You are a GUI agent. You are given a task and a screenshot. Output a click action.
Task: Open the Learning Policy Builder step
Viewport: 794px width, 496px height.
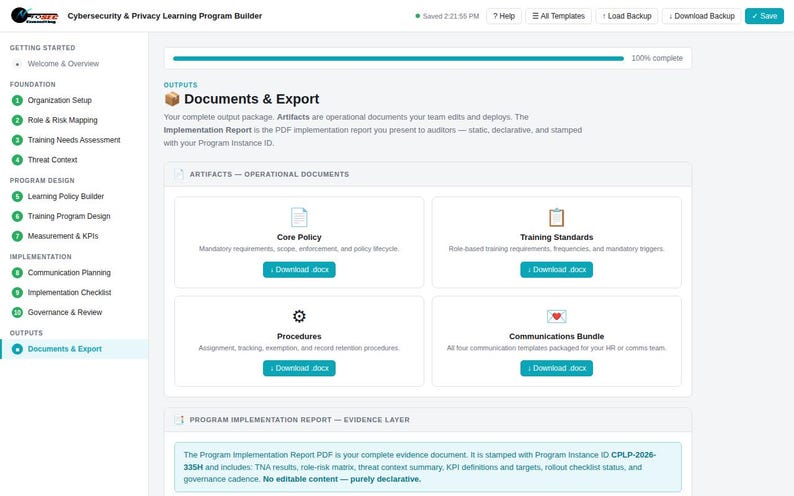click(74, 196)
